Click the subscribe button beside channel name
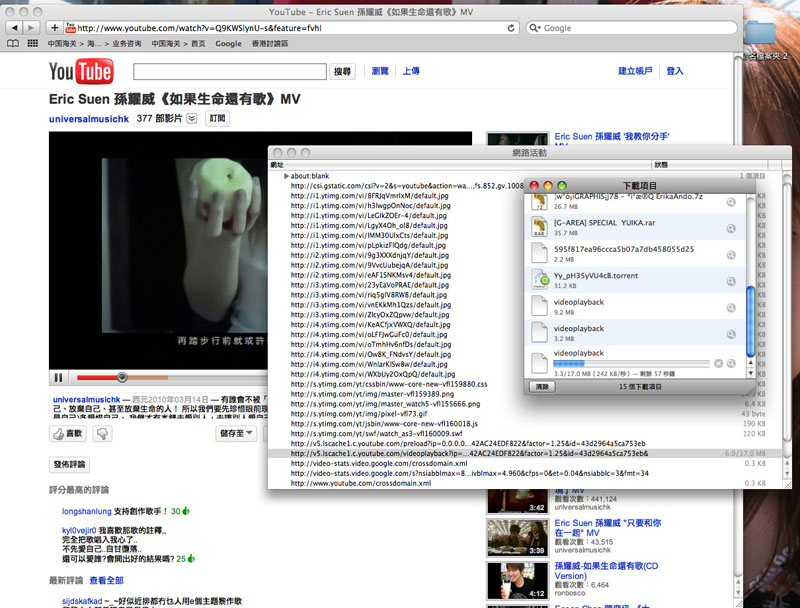 click(x=216, y=119)
